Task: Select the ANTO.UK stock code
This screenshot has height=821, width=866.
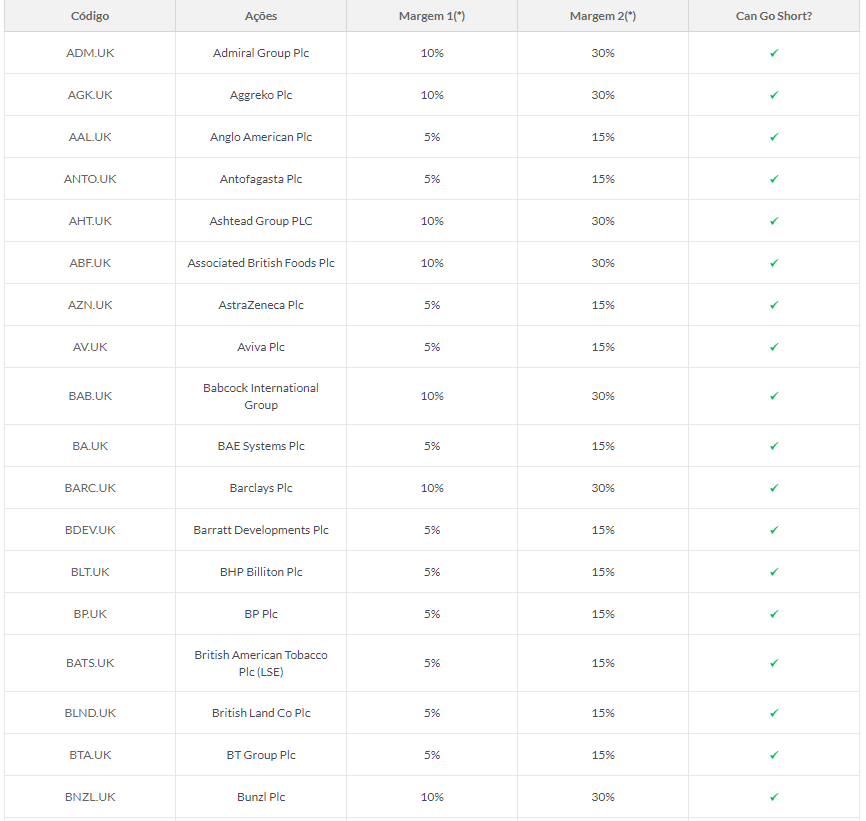Action: click(x=90, y=179)
